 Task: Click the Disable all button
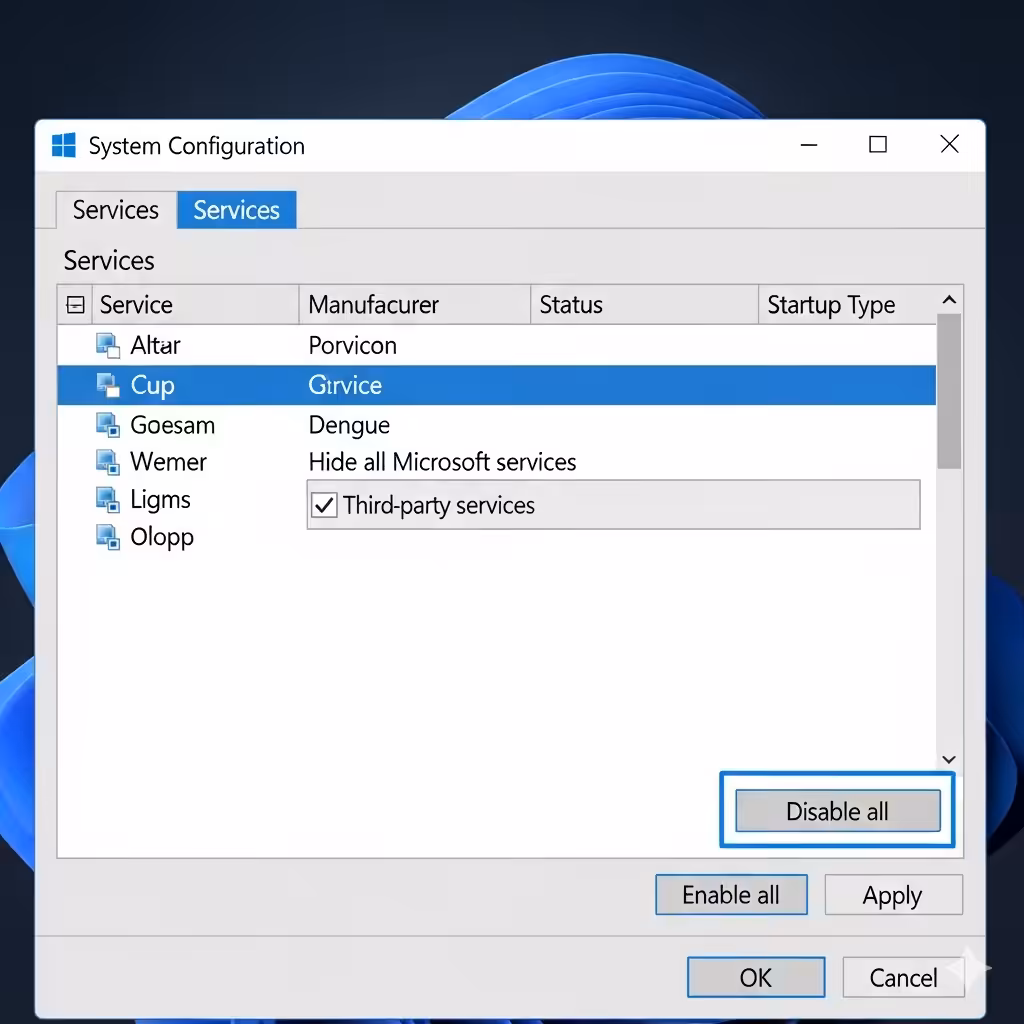[837, 810]
